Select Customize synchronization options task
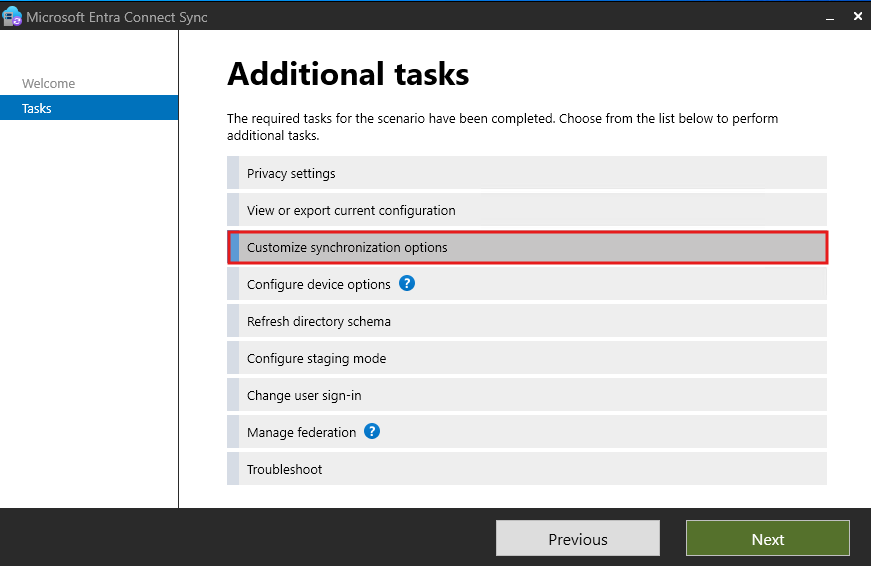 click(527, 247)
